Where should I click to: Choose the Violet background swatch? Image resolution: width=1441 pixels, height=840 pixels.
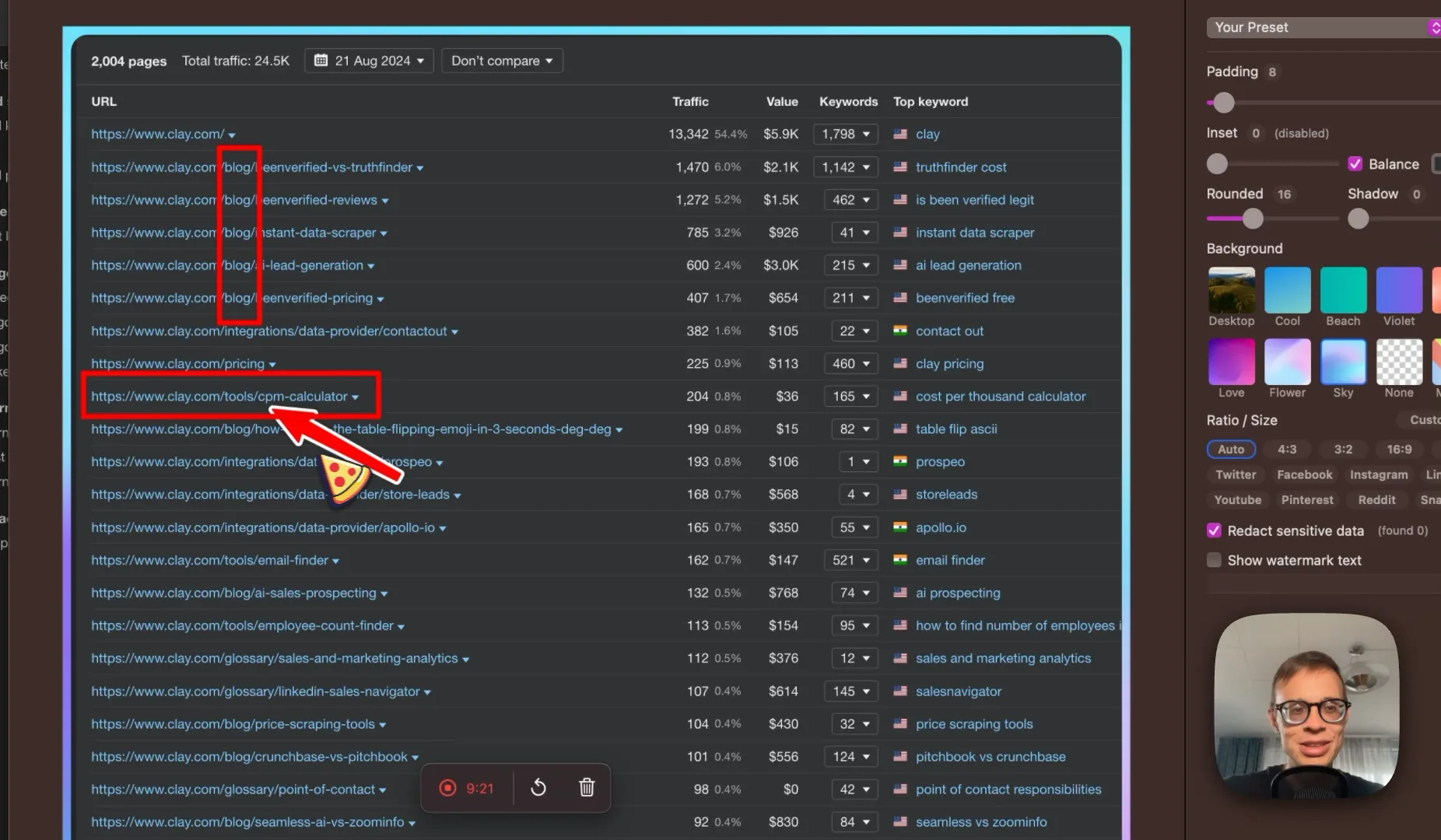[x=1399, y=289]
